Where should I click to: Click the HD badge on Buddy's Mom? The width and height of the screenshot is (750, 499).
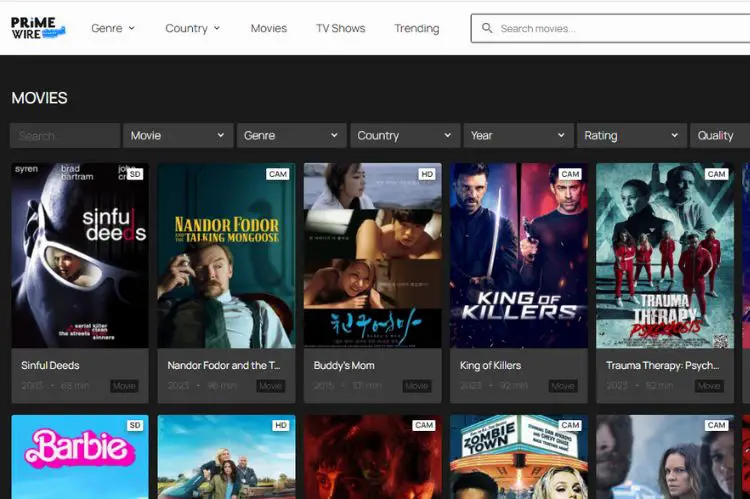[427, 174]
